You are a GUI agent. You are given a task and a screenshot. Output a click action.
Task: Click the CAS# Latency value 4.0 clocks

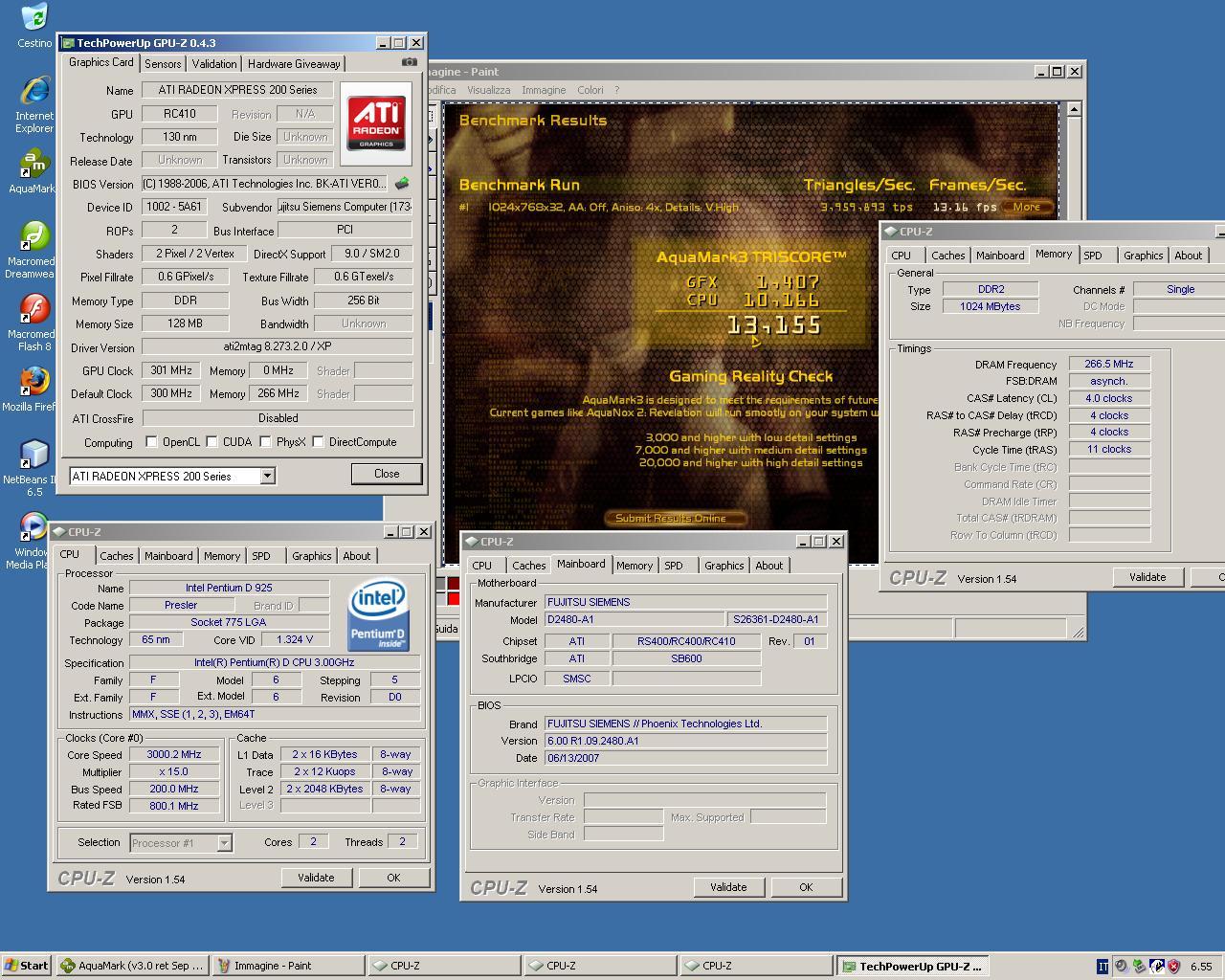coord(1109,398)
